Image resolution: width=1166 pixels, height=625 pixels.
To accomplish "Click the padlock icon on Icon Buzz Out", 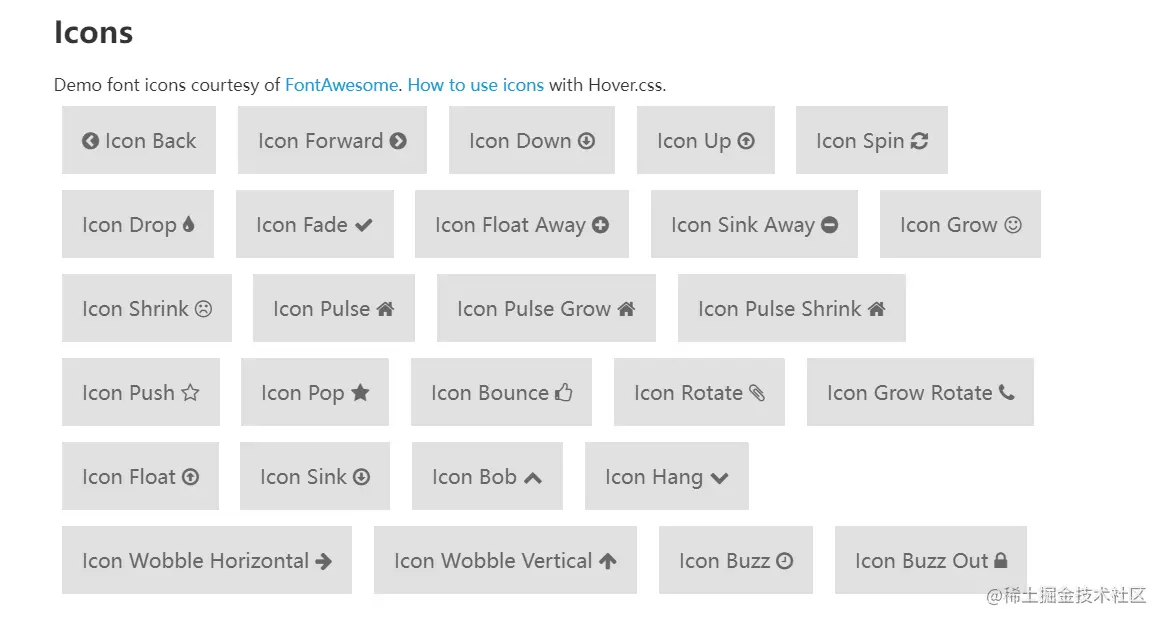I will coord(1001,561).
